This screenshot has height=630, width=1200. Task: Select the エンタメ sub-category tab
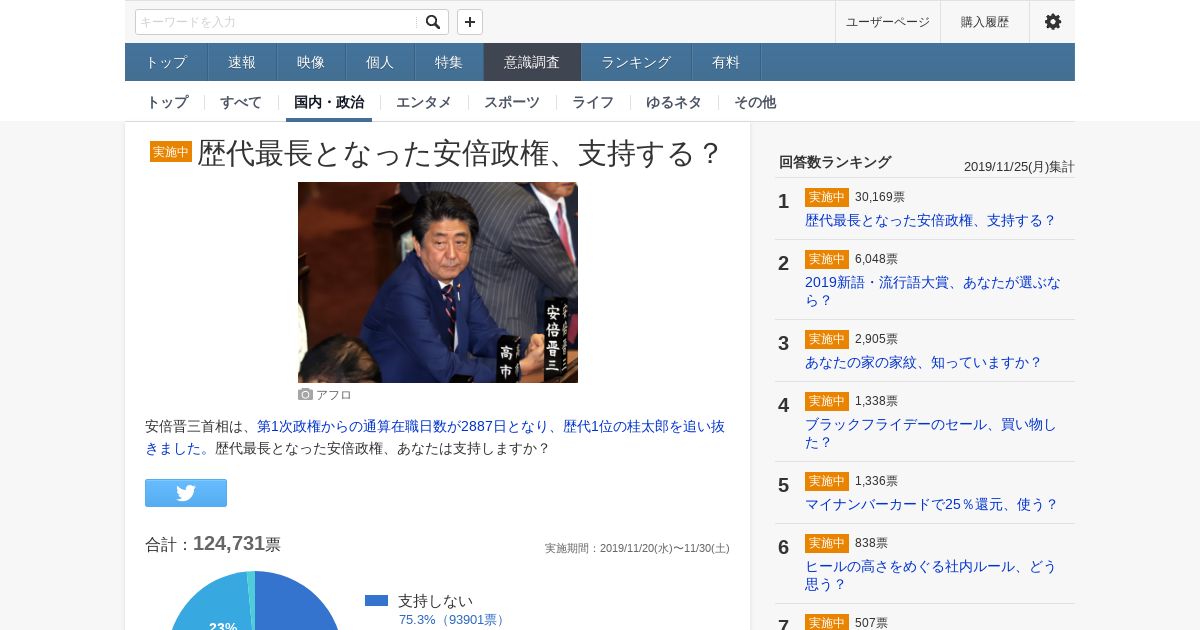point(424,102)
